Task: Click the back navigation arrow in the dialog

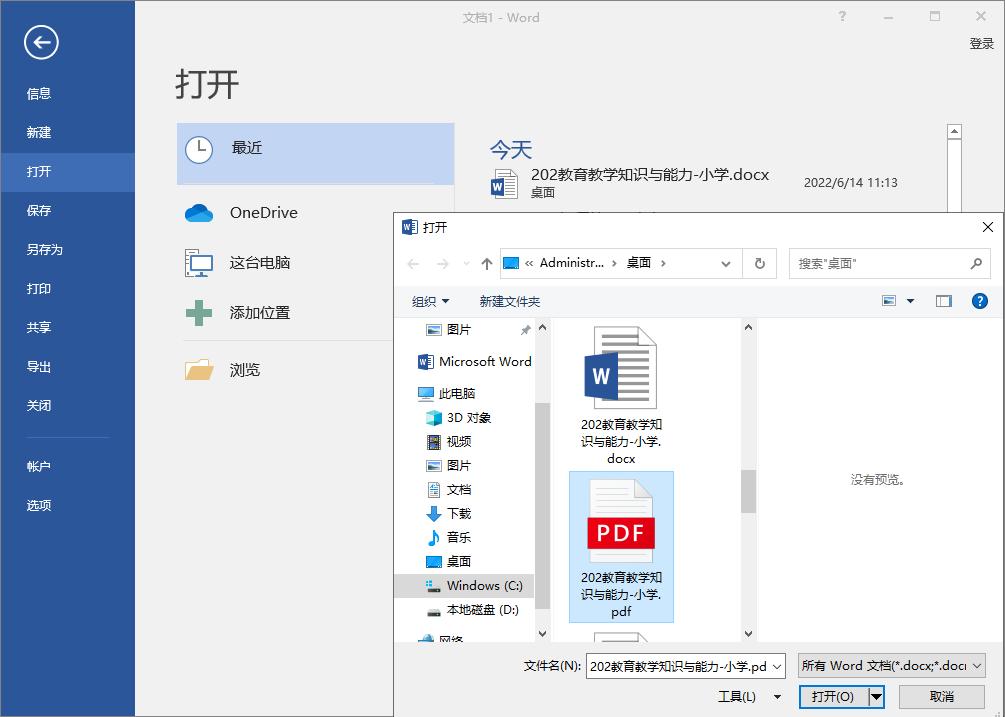Action: point(413,263)
